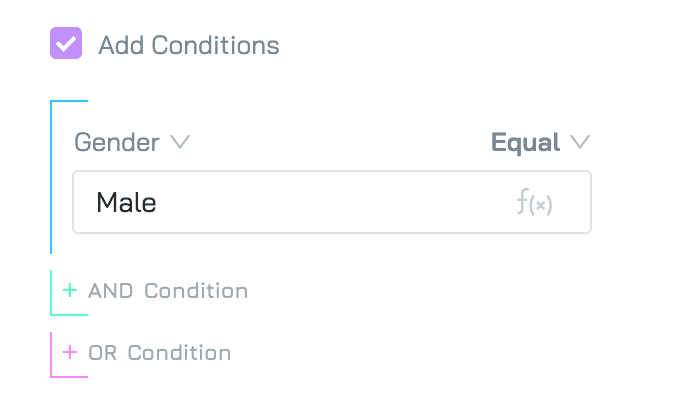Open the f(x) formula editor icon

(534, 202)
